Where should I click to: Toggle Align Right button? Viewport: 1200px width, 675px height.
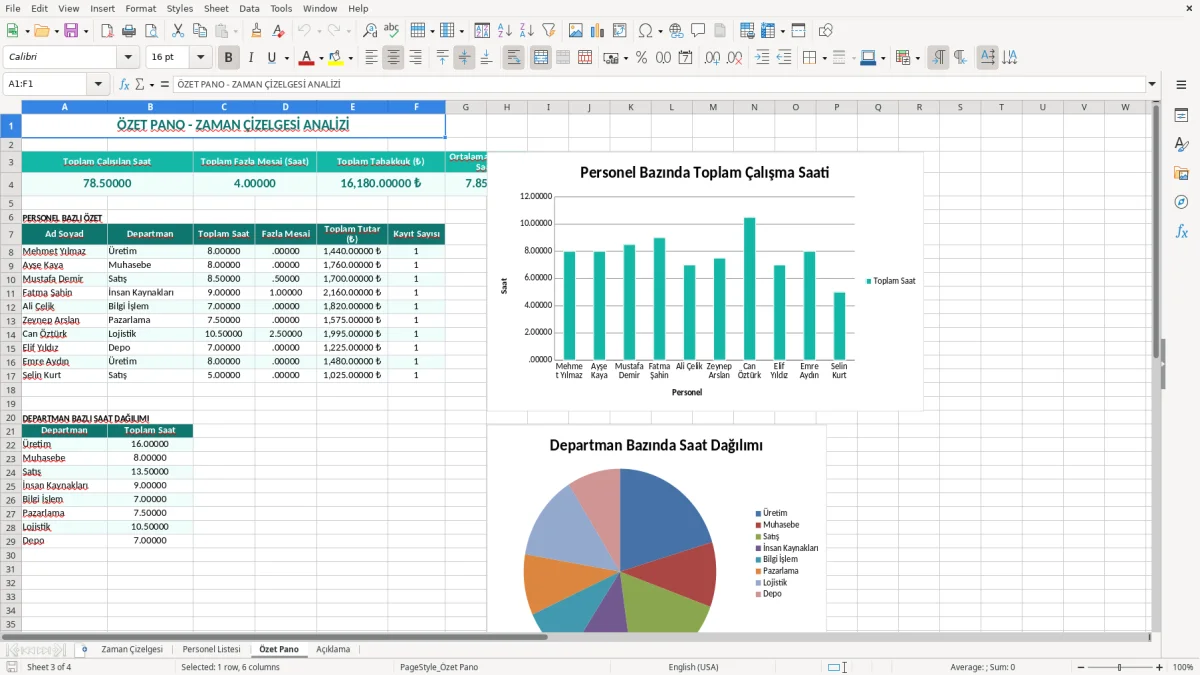point(415,58)
